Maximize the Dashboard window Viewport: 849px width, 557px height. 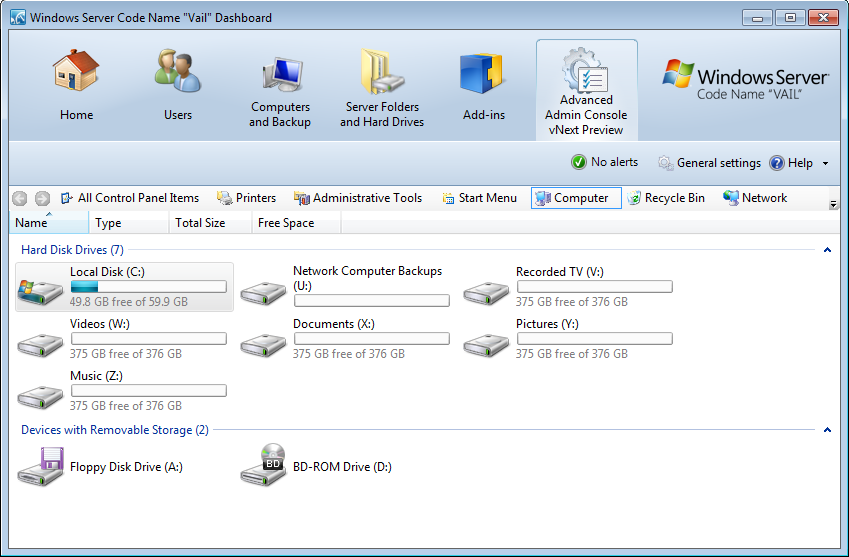tap(790, 18)
